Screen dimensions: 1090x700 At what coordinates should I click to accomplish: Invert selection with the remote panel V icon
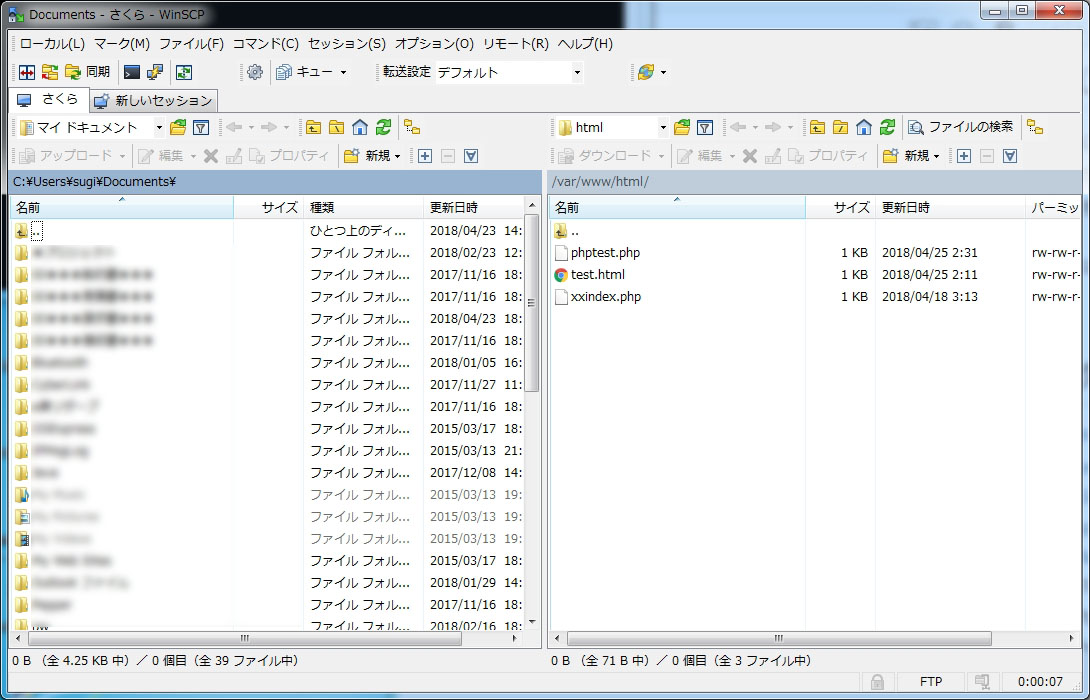coord(1009,157)
